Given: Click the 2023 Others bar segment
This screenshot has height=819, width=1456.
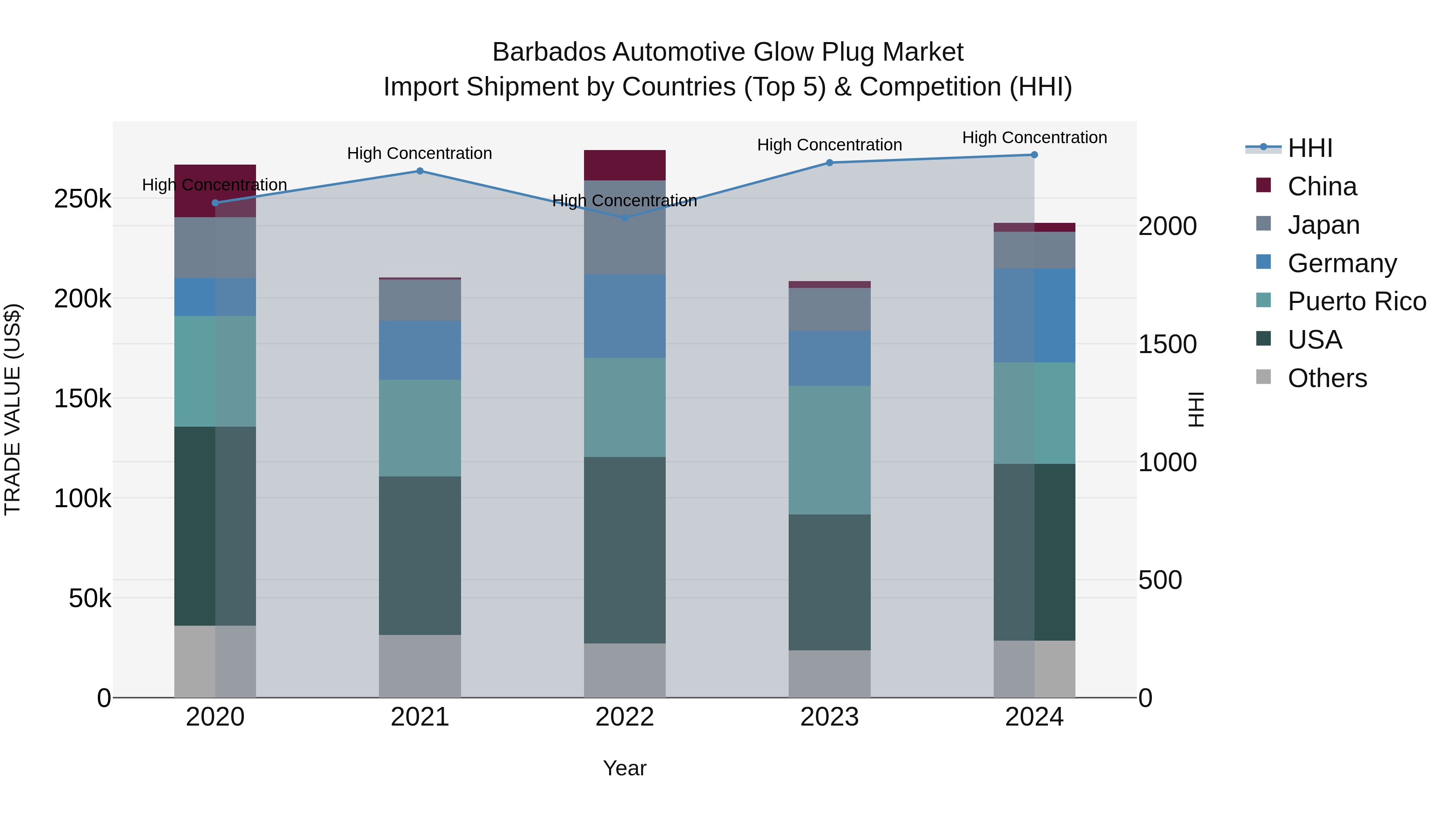Looking at the screenshot, I should (830, 674).
